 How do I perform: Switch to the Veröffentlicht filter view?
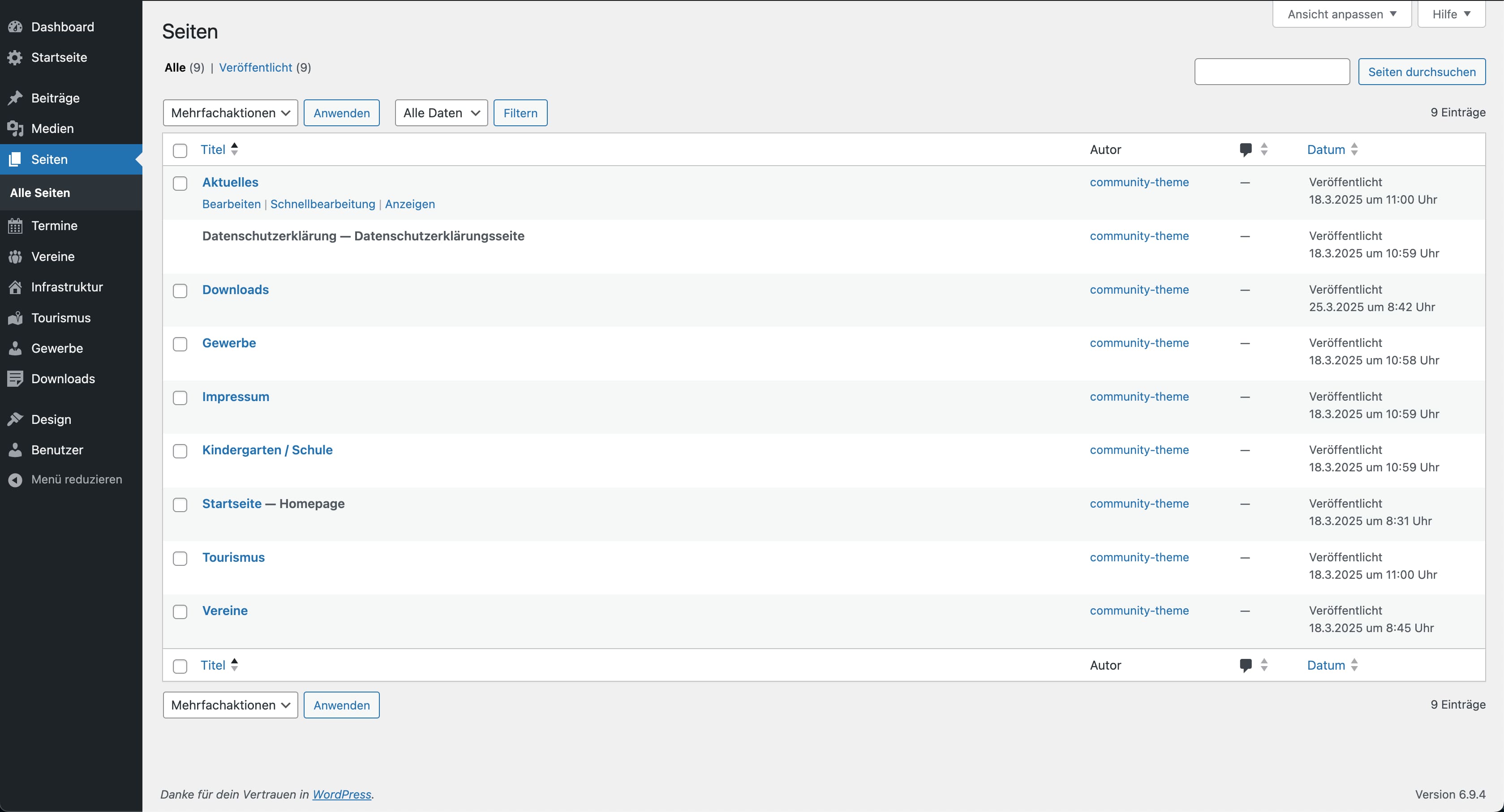point(255,68)
